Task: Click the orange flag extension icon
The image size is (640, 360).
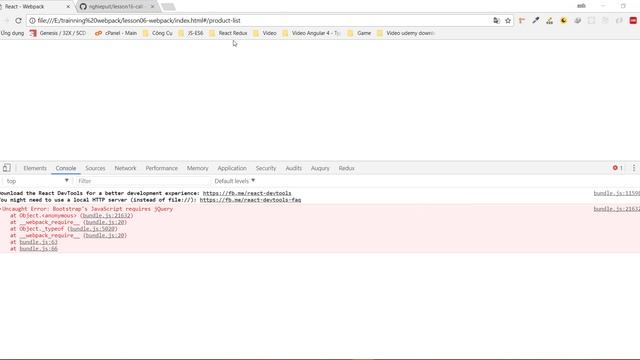Action: click(522, 20)
